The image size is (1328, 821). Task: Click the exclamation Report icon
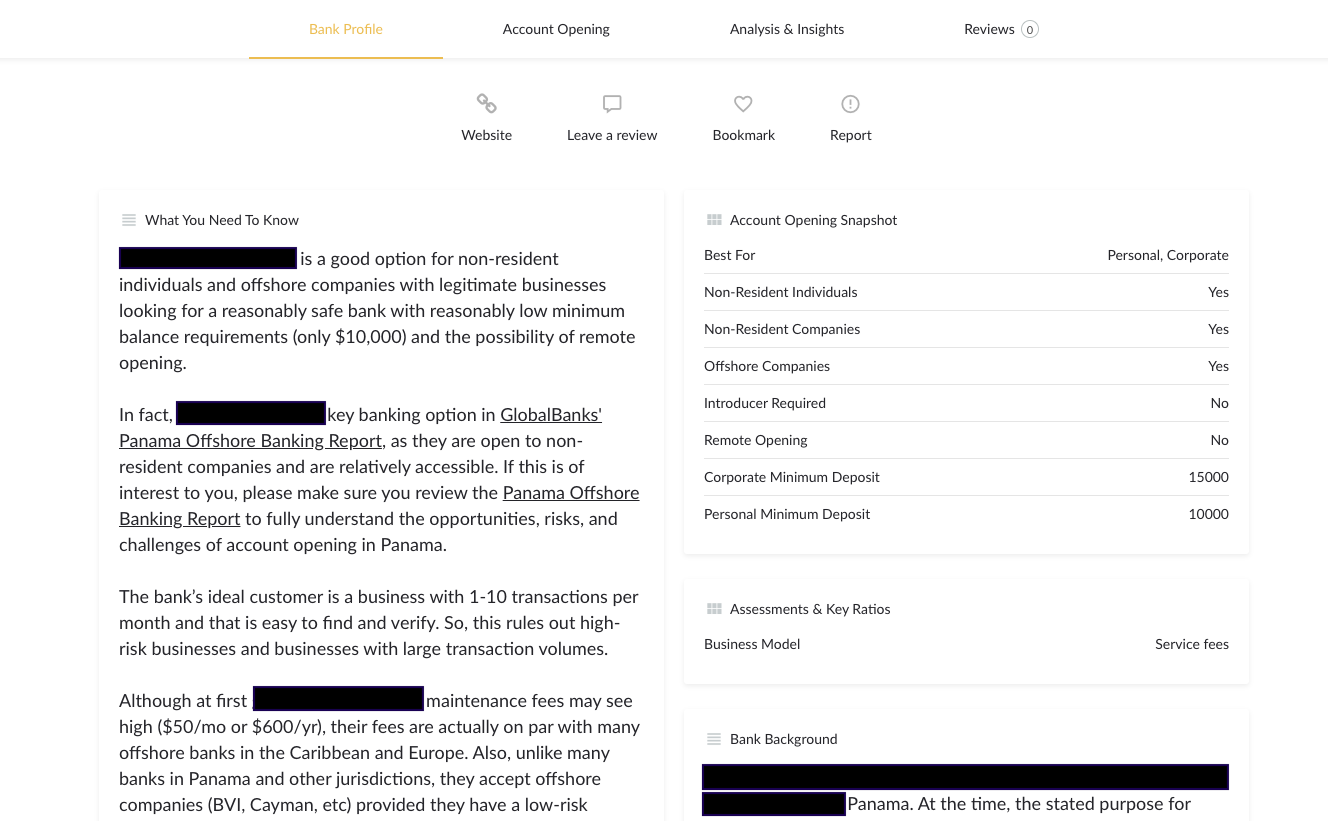[850, 104]
